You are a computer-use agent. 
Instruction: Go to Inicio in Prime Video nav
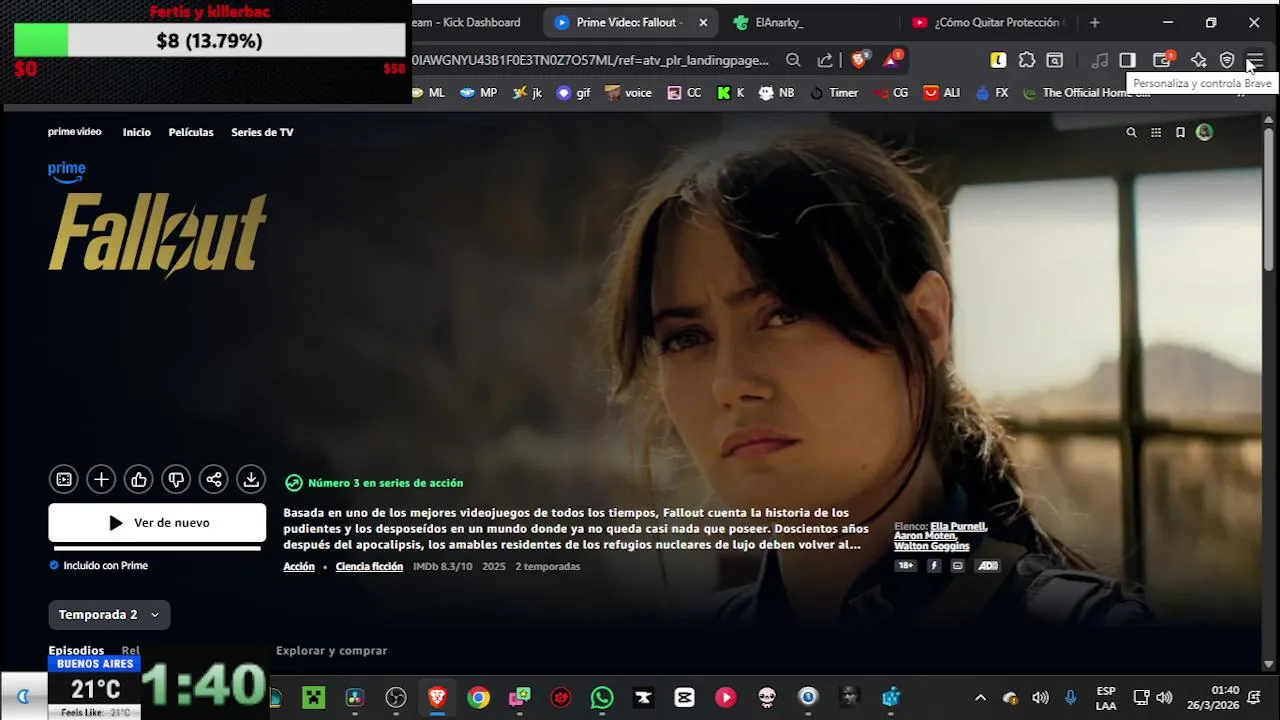click(x=137, y=132)
